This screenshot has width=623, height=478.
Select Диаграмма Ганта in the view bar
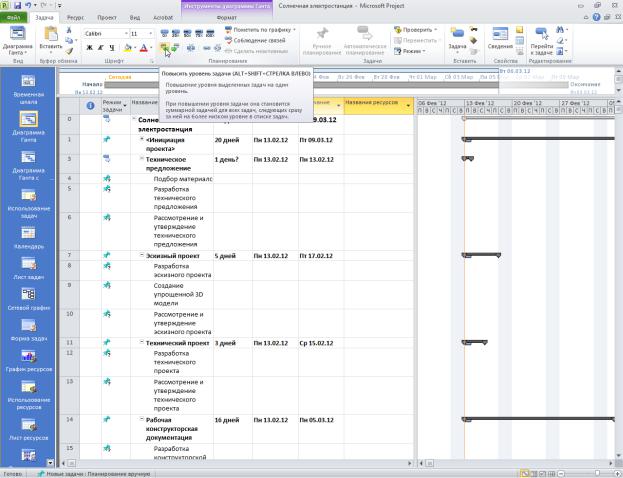click(29, 127)
